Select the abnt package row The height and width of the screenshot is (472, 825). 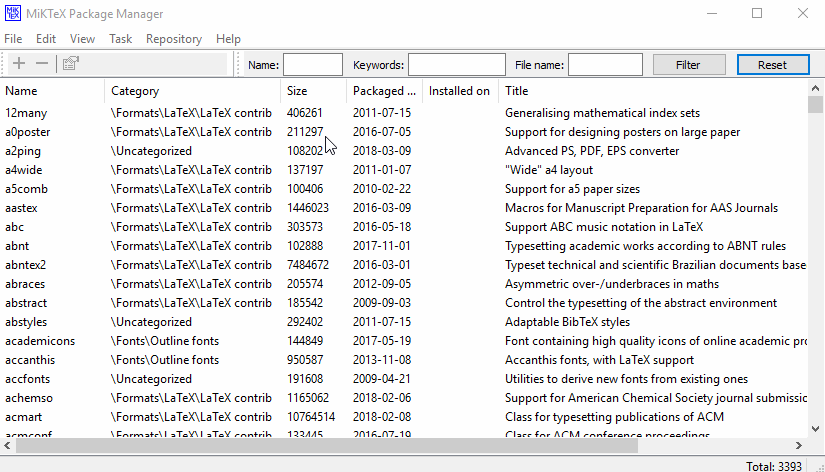(x=404, y=246)
